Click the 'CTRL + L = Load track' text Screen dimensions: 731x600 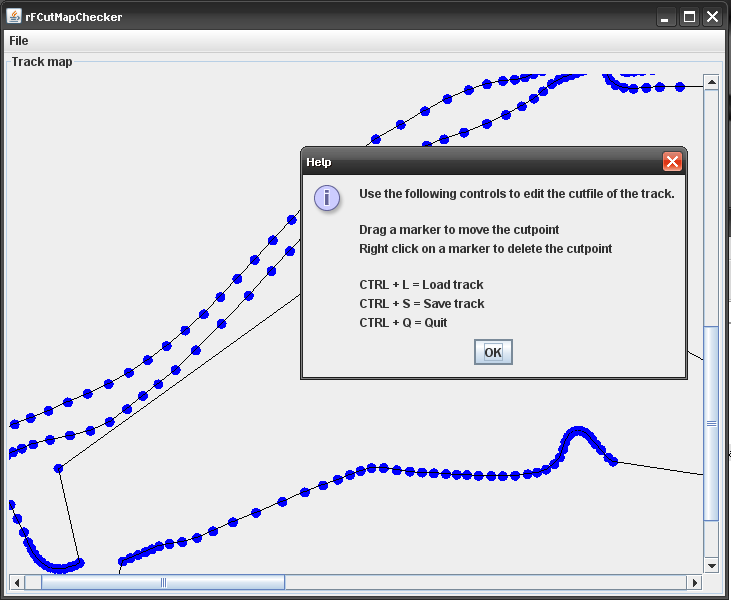(421, 284)
